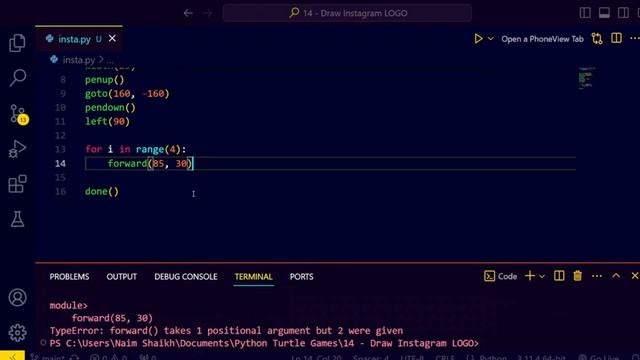Maximize the panel with chevron up

(616, 276)
